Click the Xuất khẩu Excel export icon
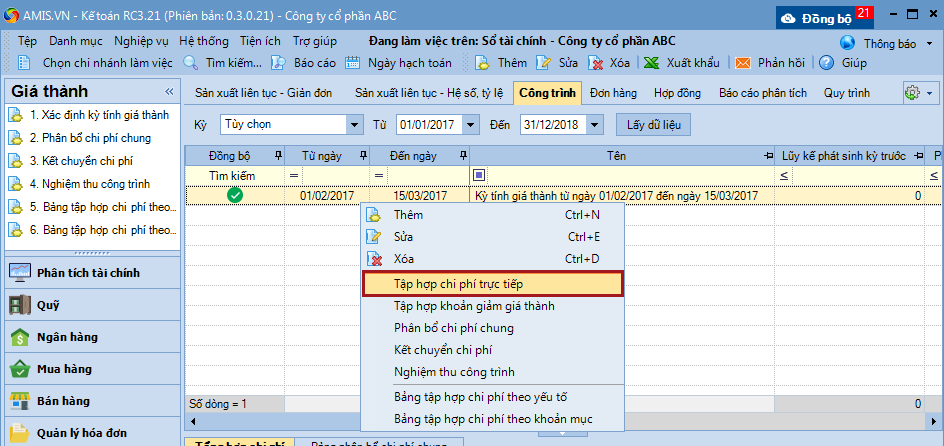Screen dimensions: 944x446 (651, 62)
